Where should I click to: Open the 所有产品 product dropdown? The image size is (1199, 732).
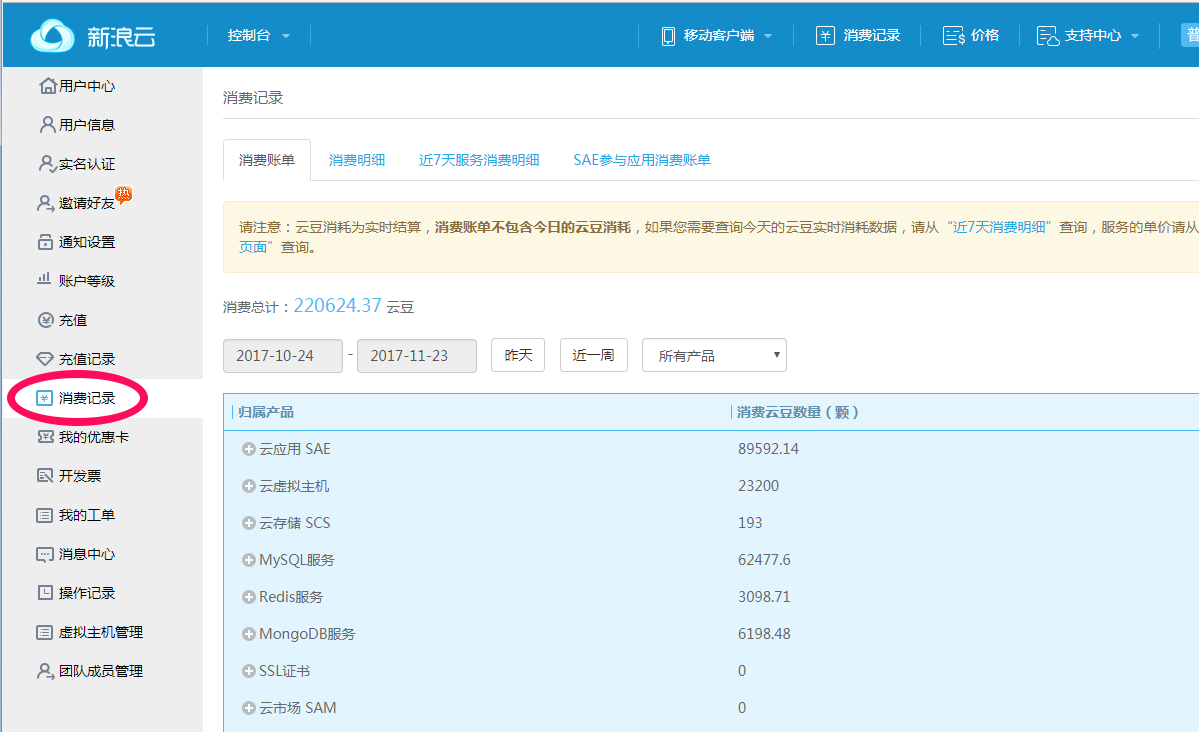pos(714,355)
